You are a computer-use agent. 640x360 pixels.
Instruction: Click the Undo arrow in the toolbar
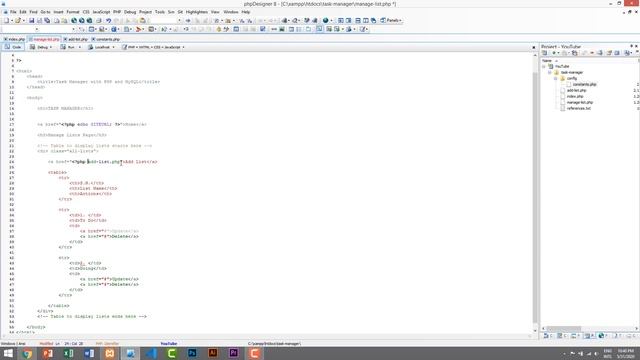109,20
